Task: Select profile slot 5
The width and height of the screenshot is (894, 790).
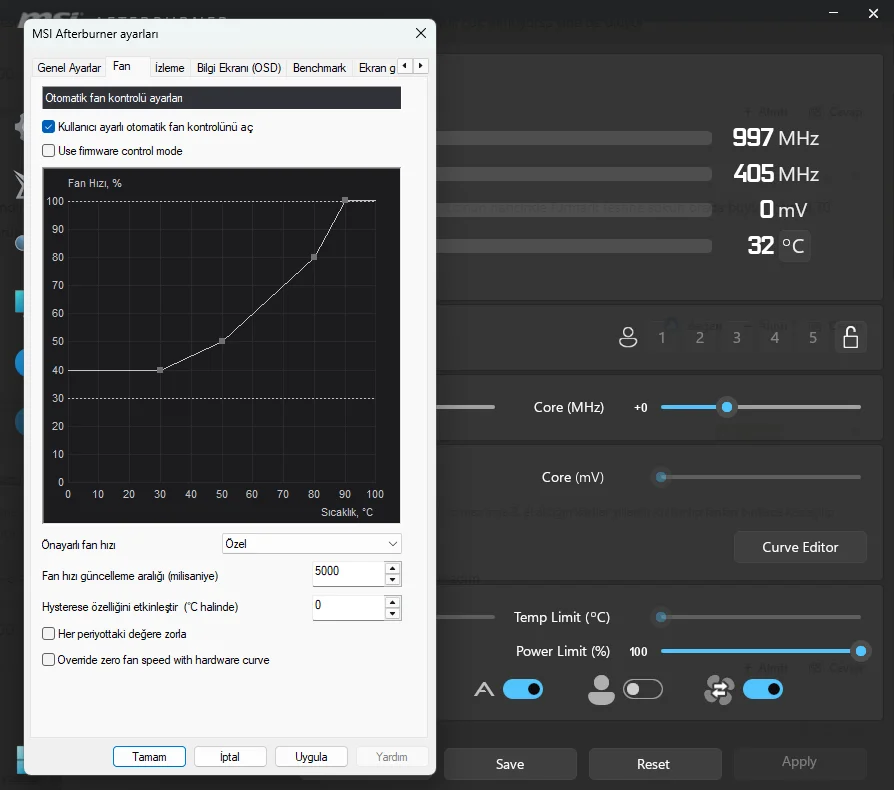Action: [813, 338]
